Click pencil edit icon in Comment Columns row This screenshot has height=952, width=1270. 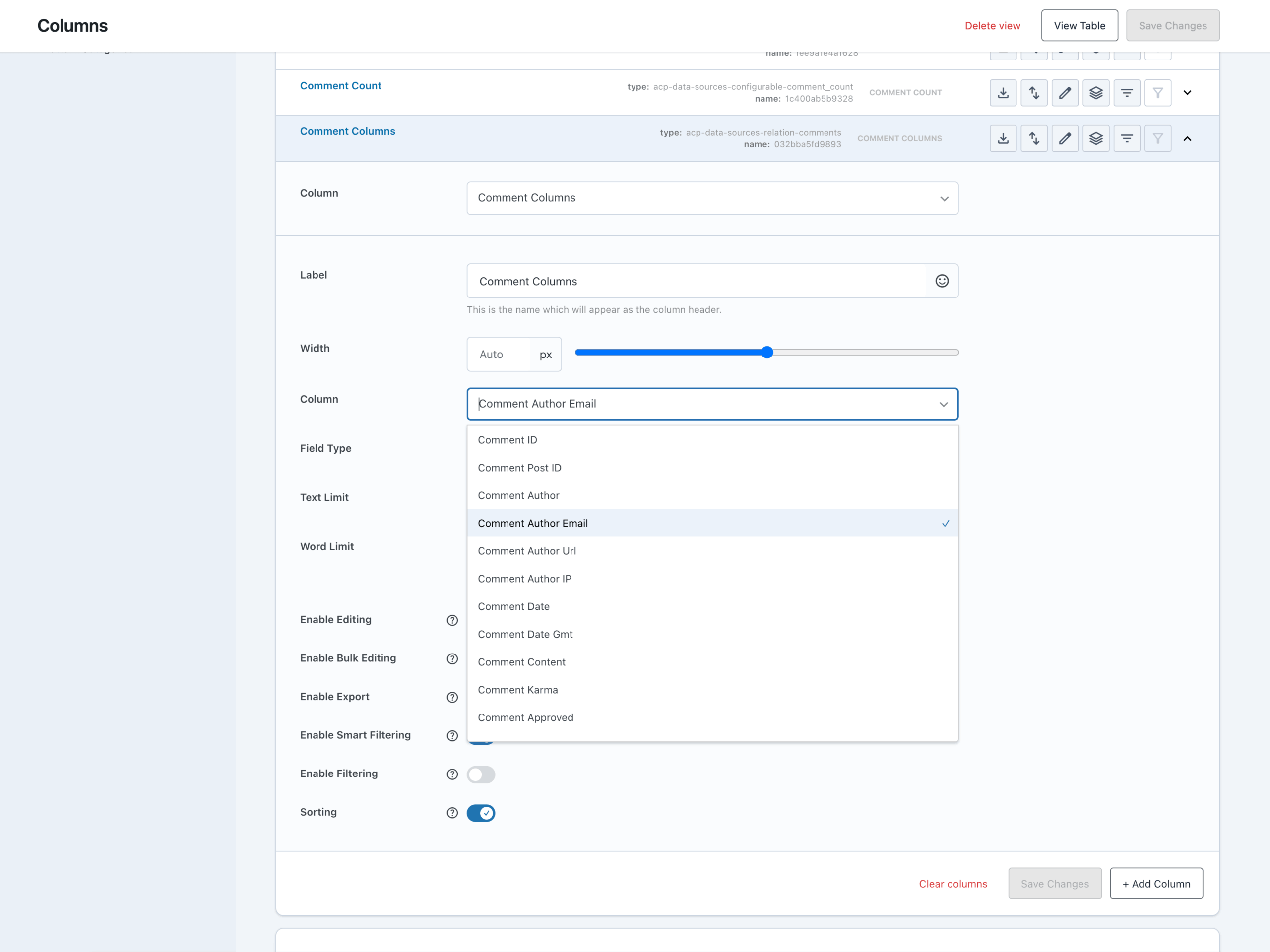click(1065, 138)
